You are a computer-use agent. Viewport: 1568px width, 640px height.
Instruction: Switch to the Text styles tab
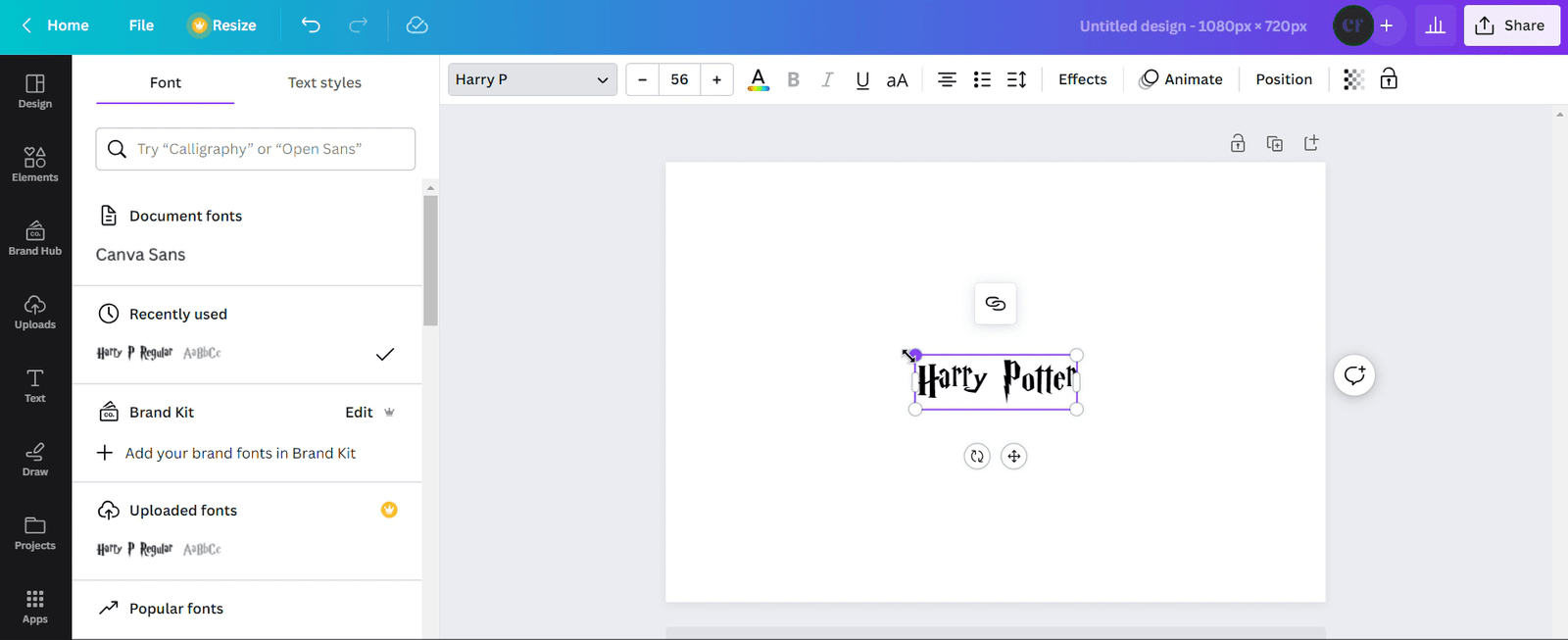pyautogui.click(x=324, y=82)
